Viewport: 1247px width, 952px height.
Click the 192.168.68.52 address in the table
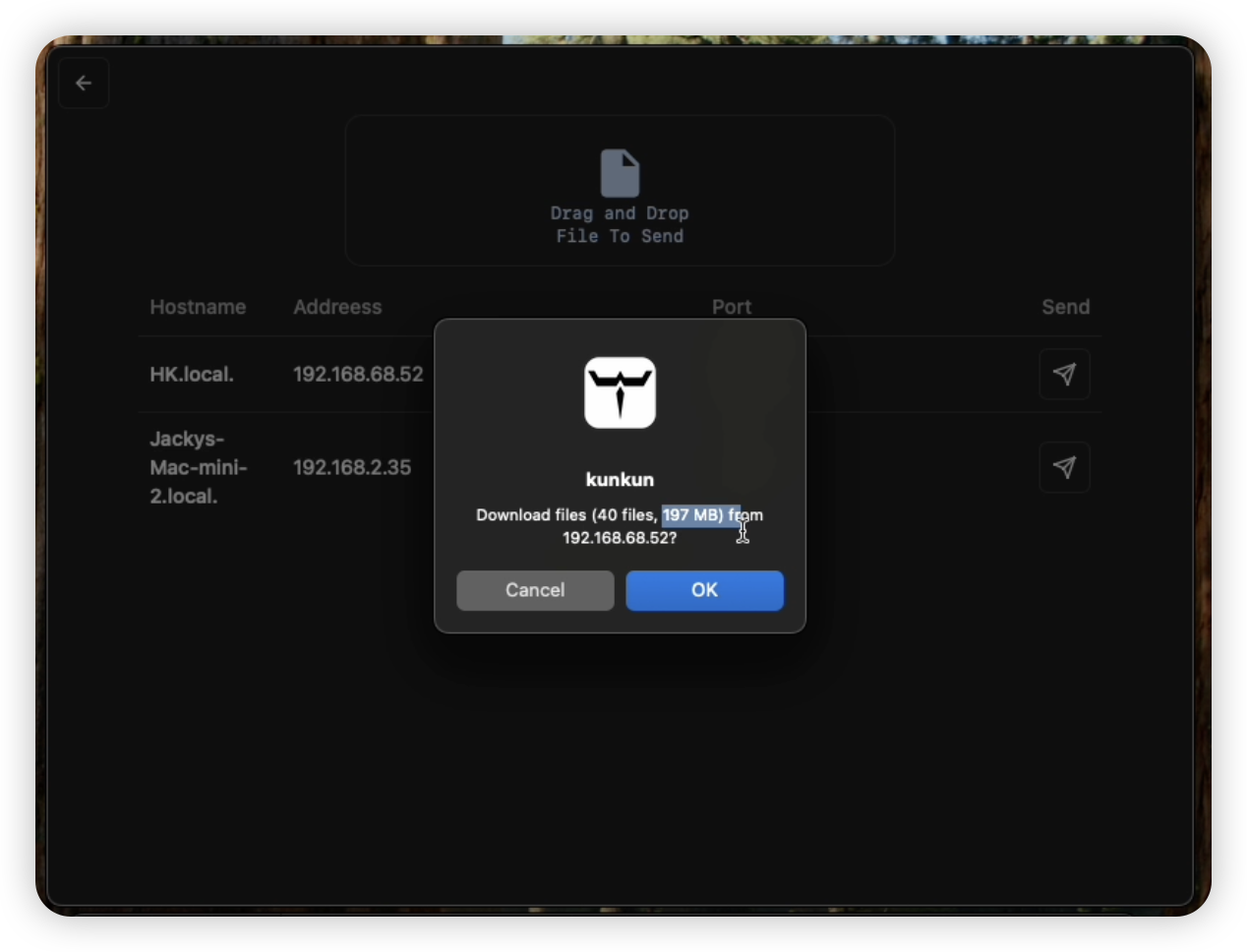[x=358, y=375]
